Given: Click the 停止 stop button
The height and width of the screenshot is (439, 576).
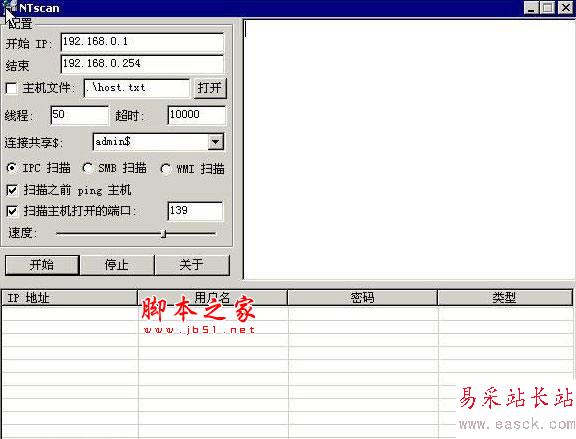Looking at the screenshot, I should point(117,265).
